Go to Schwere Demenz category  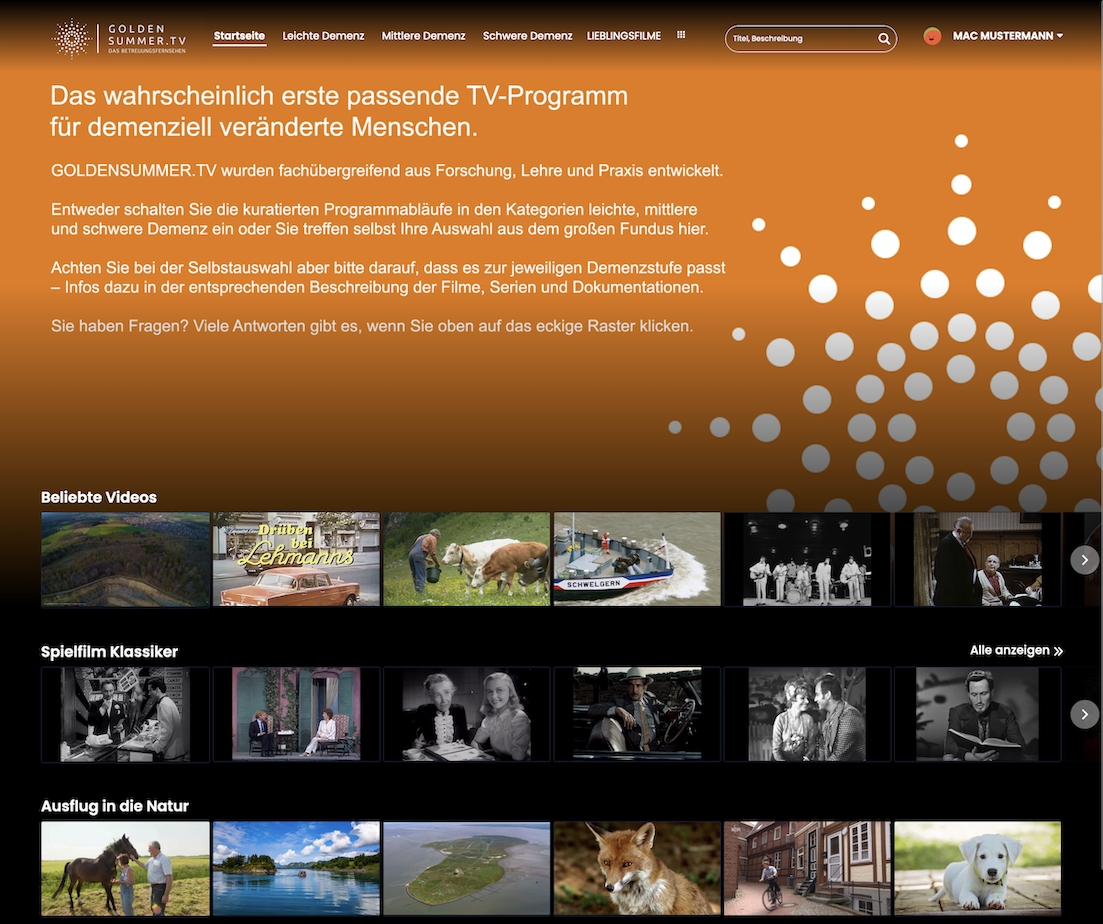pos(527,36)
